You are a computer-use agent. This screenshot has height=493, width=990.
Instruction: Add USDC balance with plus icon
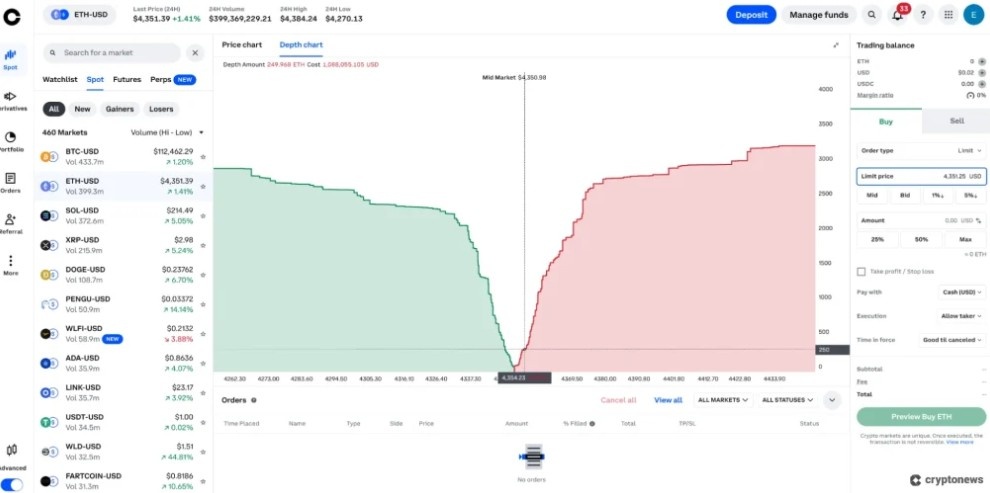click(x=982, y=84)
